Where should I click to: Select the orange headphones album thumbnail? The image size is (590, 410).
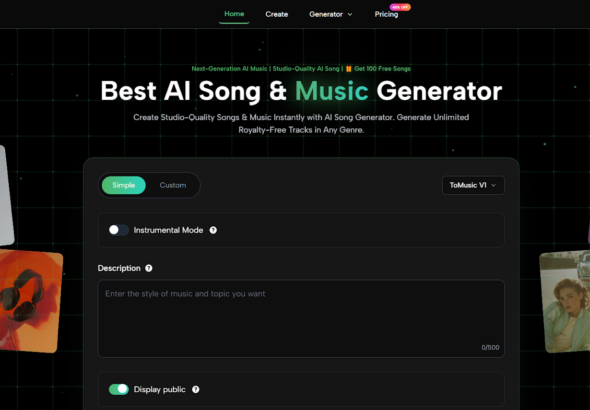pyautogui.click(x=29, y=301)
